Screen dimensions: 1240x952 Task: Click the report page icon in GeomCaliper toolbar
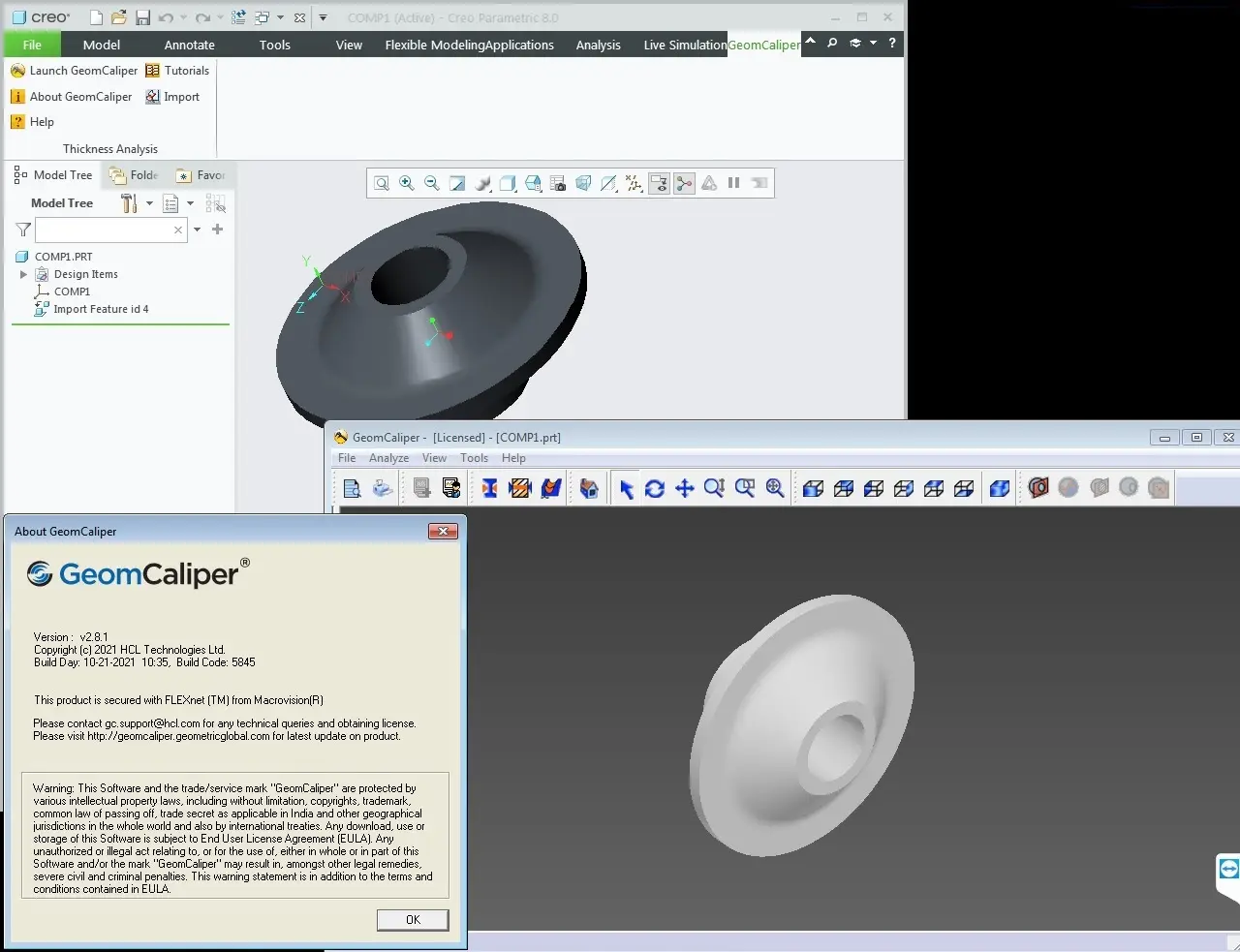(353, 488)
